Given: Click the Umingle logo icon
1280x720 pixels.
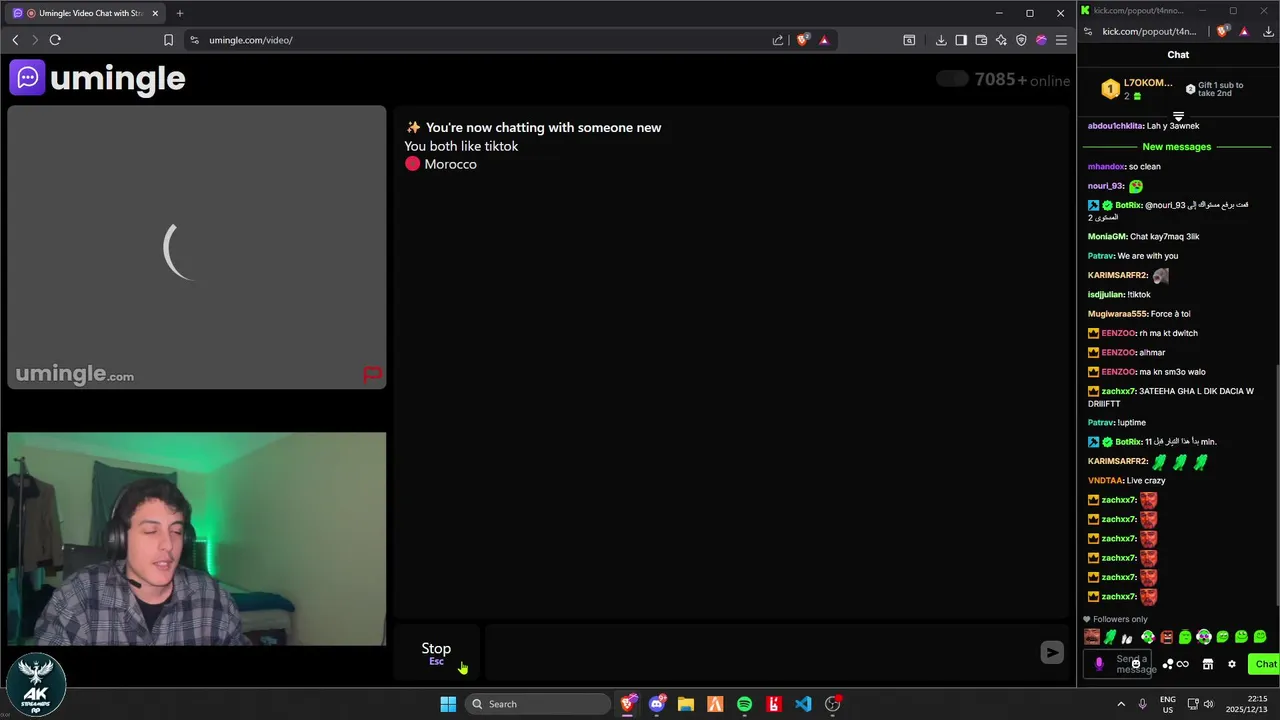Looking at the screenshot, I should pyautogui.click(x=28, y=77).
